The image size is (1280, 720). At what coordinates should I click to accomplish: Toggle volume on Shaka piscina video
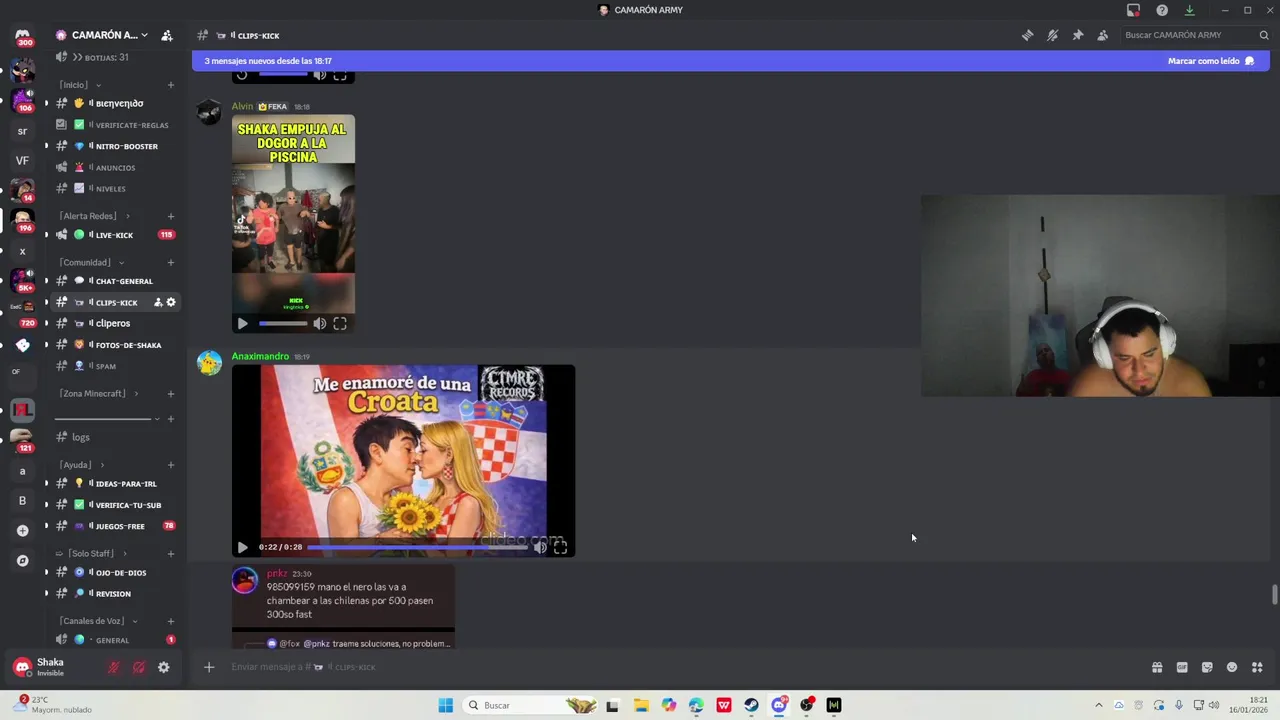(319, 323)
